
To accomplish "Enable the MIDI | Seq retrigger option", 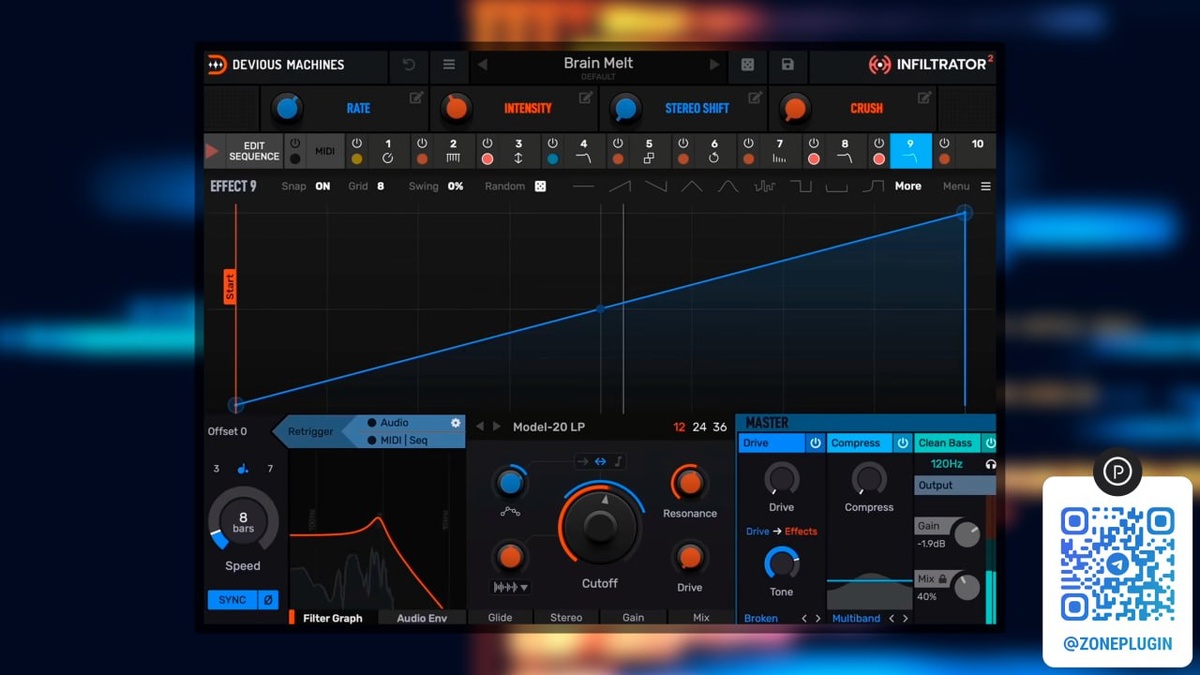I will [397, 440].
